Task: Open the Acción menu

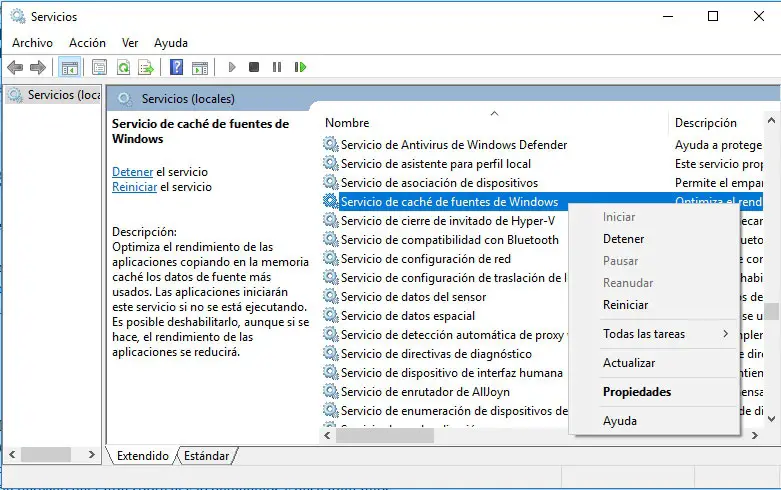Action: click(87, 43)
